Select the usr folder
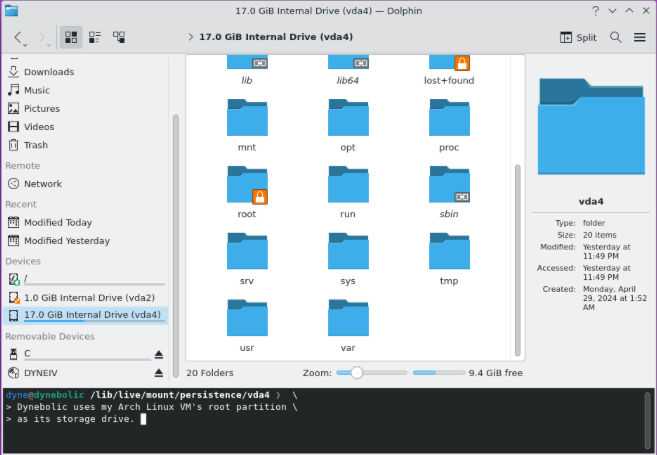This screenshot has height=455, width=657. [247, 326]
